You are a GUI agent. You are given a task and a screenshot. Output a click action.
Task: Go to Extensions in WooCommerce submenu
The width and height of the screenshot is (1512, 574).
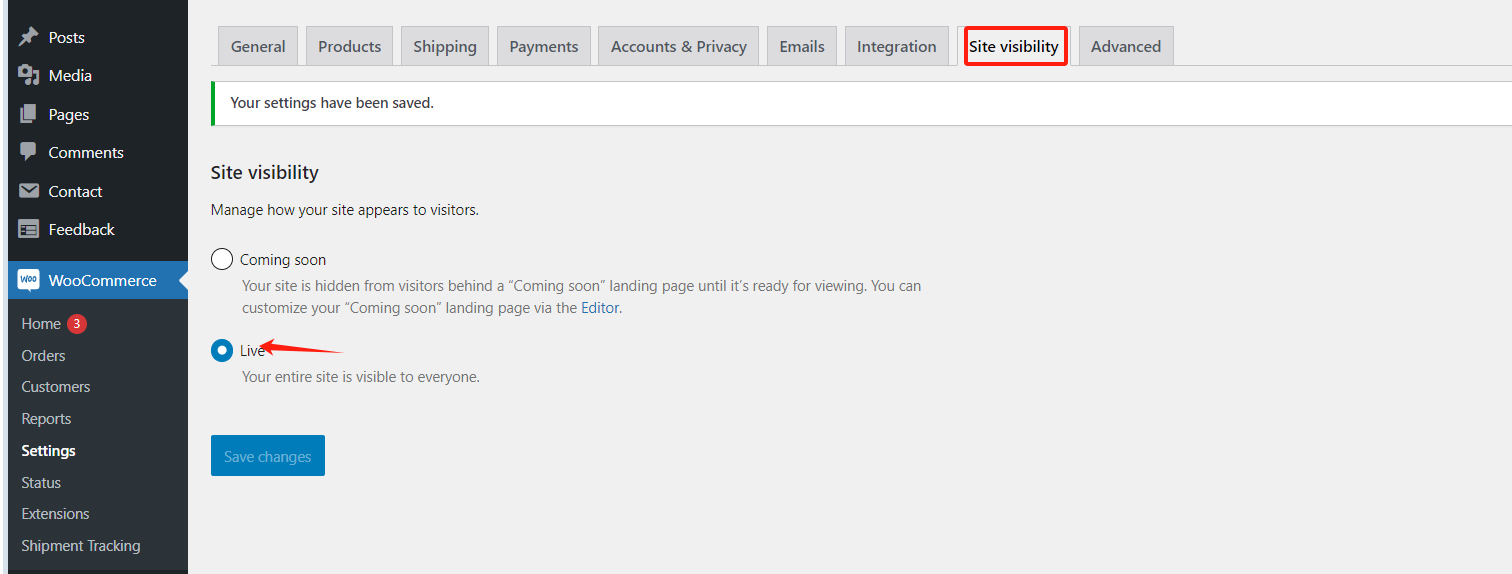[x=56, y=513]
